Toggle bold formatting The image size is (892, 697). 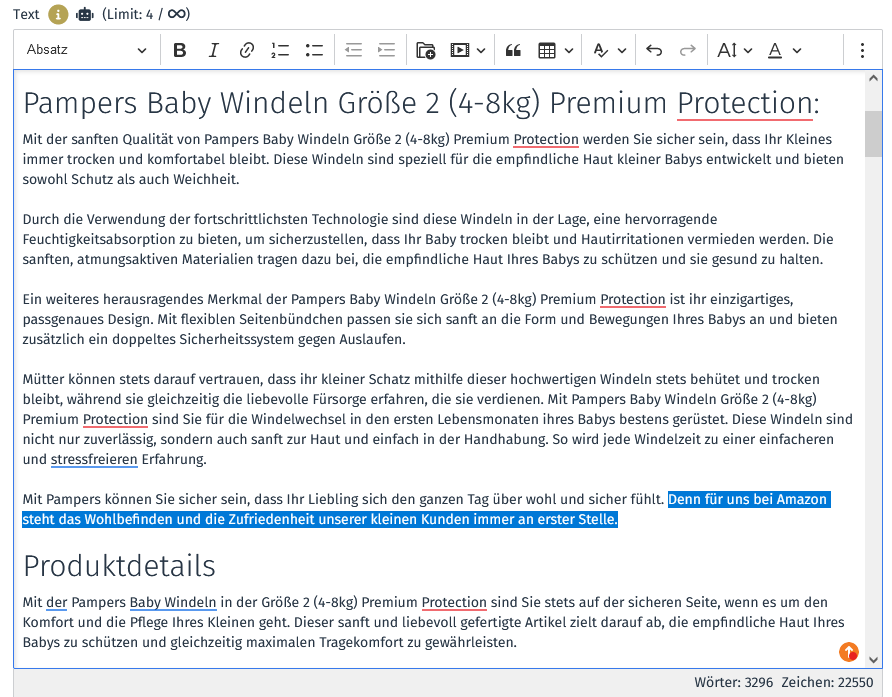(180, 51)
